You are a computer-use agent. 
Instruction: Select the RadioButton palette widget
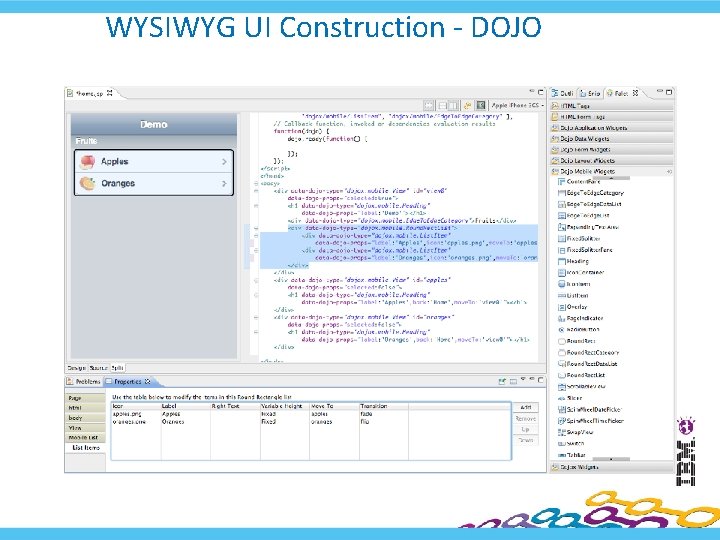(x=579, y=330)
